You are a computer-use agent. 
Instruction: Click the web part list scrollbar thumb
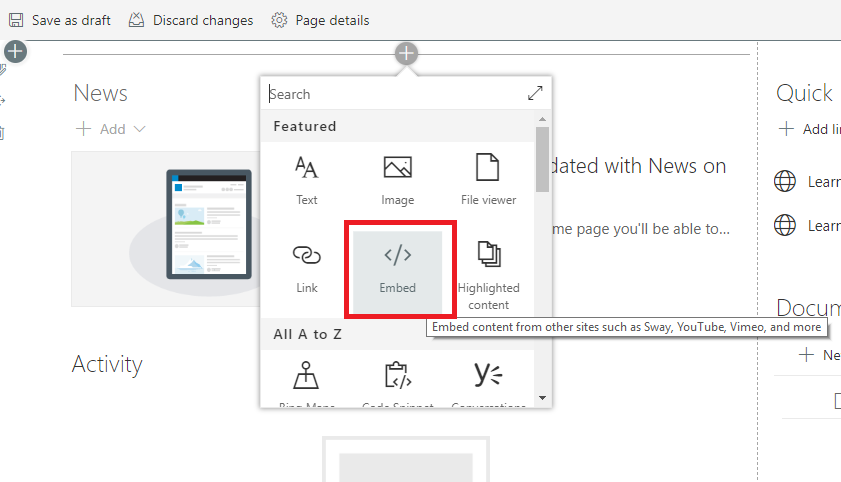(542, 159)
